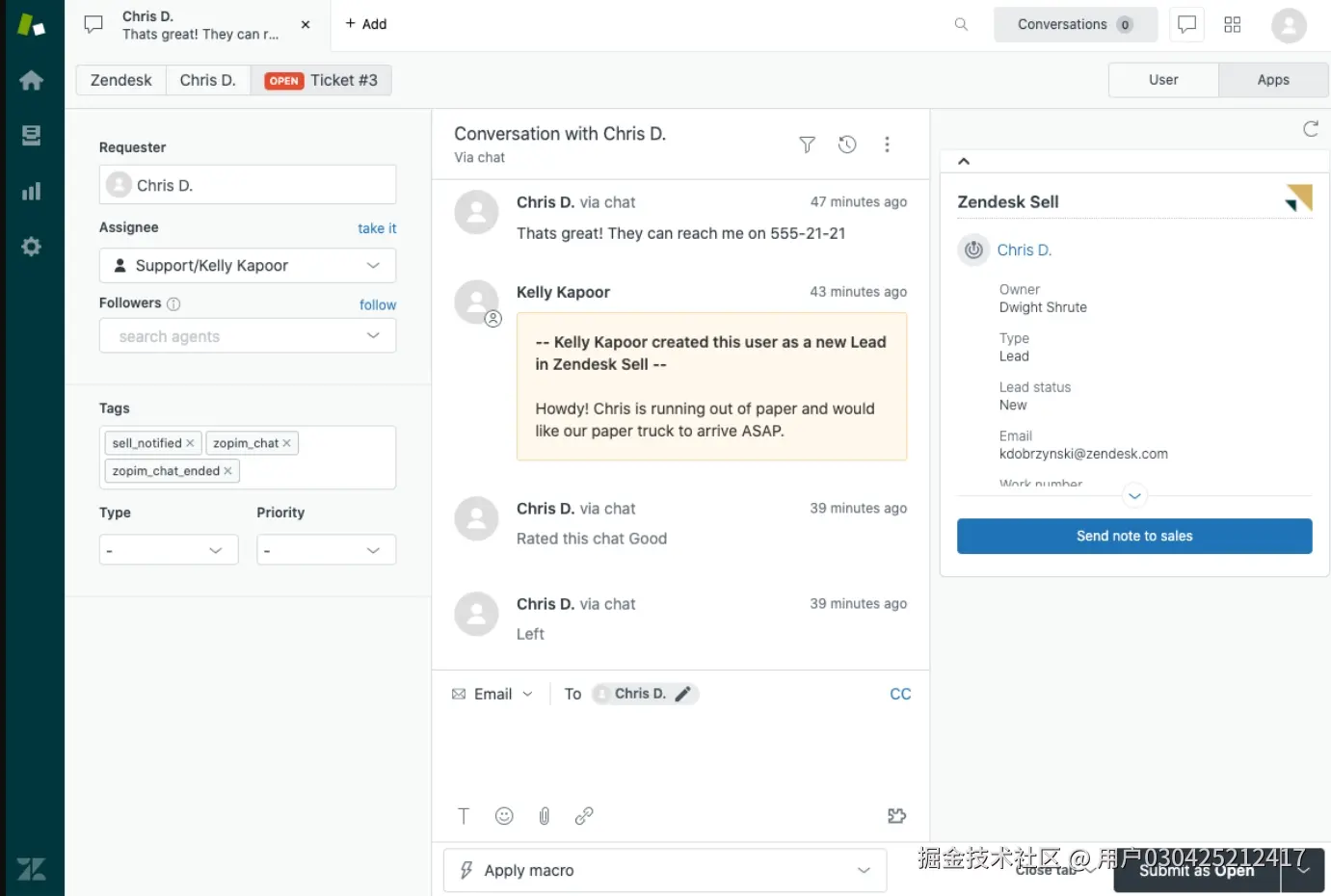The height and width of the screenshot is (896, 1331).
Task: Open the chat bubble icon in top bar
Action: (x=1186, y=24)
